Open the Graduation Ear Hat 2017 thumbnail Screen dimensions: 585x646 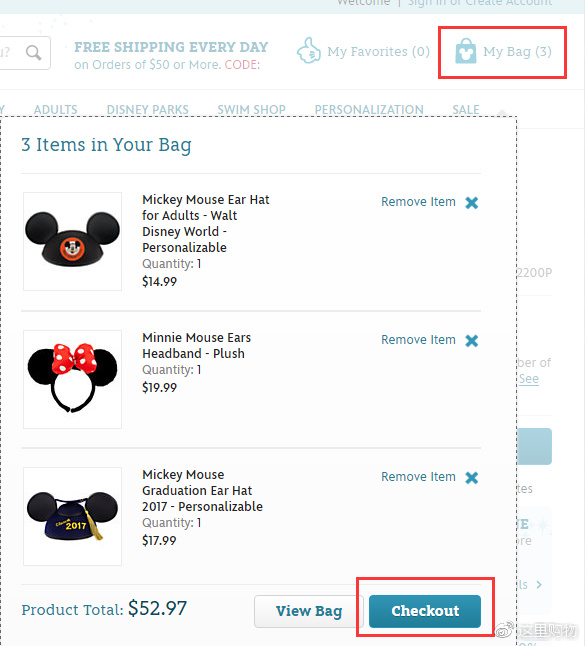73,516
